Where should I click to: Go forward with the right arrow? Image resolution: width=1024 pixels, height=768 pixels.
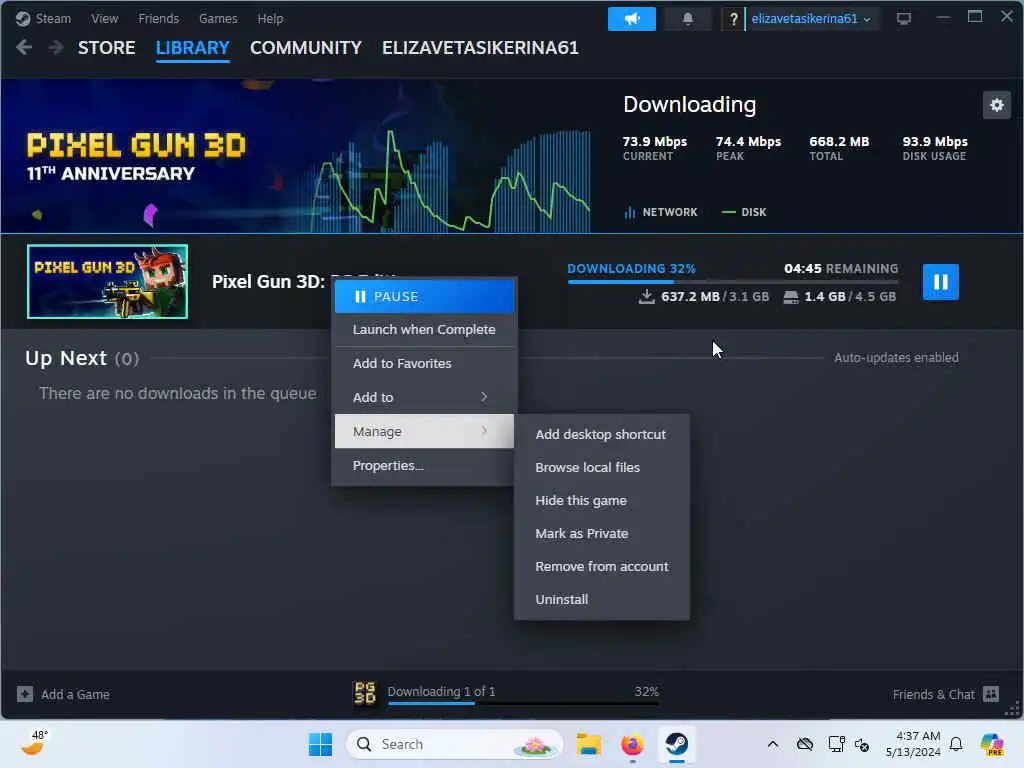click(56, 47)
